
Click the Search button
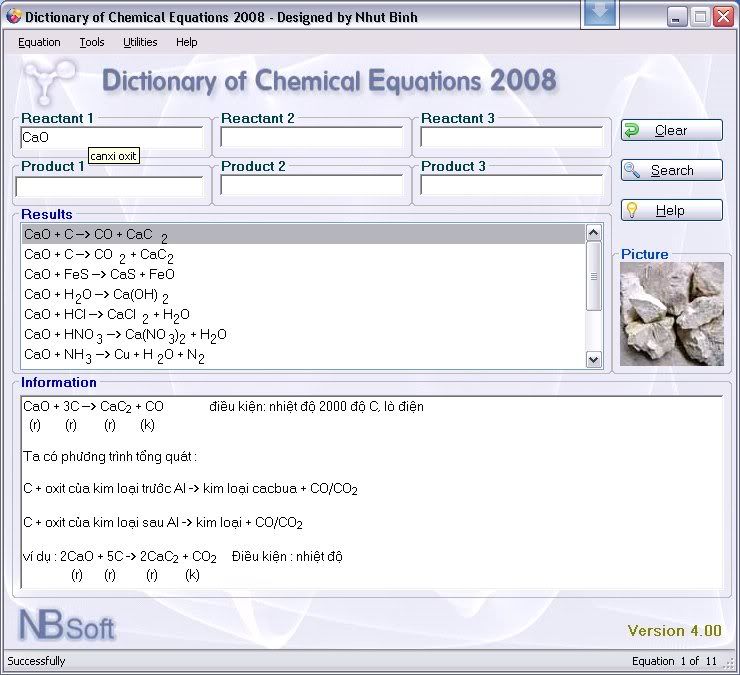672,170
